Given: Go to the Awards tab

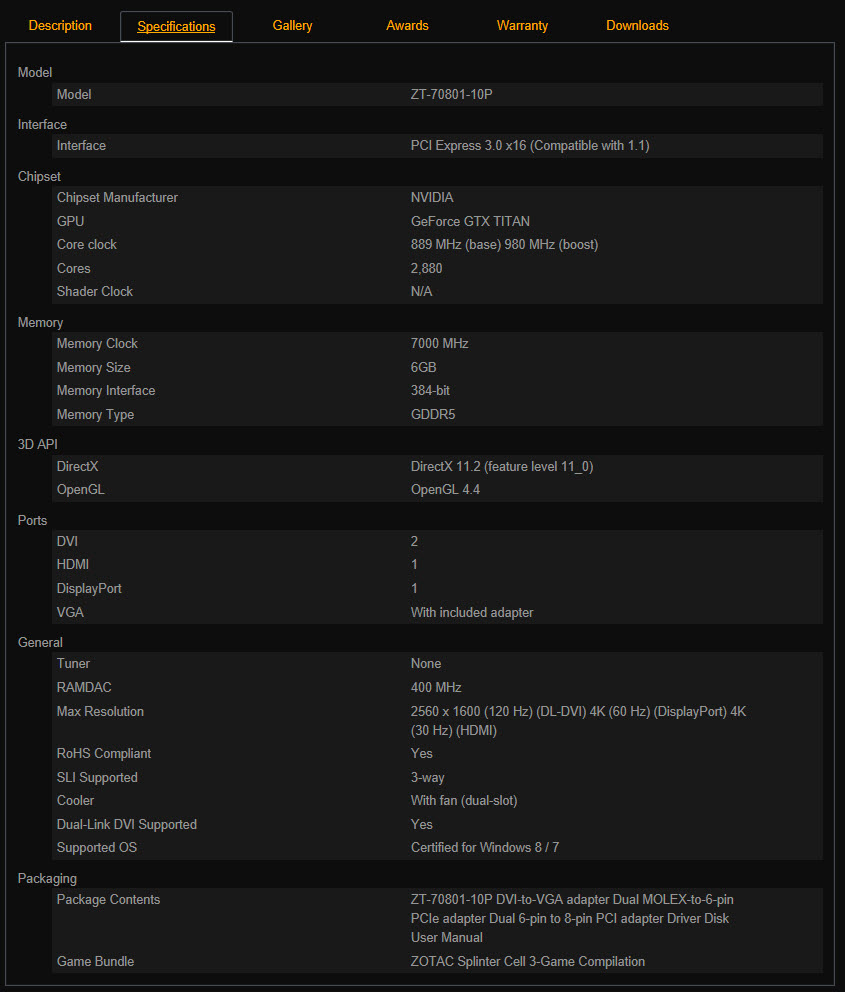Looking at the screenshot, I should pyautogui.click(x=407, y=26).
